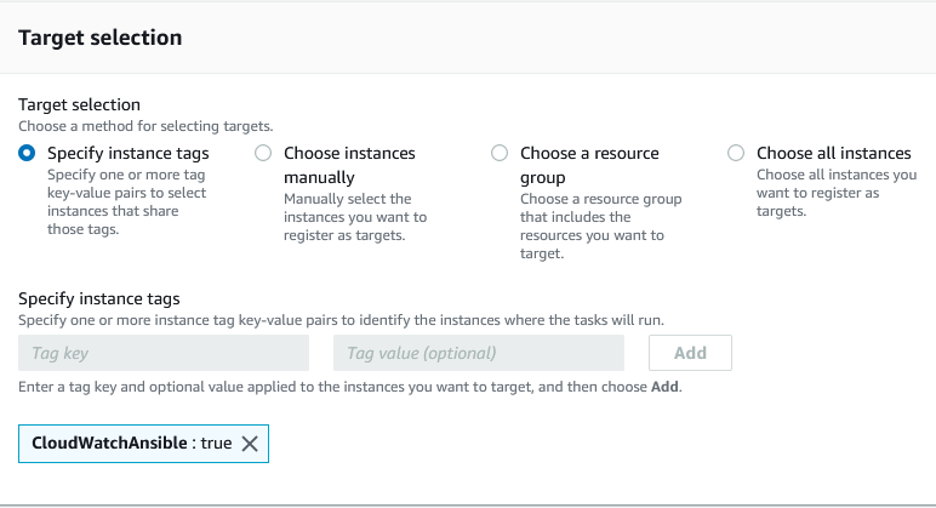
Task: Click the Tag key input field
Action: [163, 353]
